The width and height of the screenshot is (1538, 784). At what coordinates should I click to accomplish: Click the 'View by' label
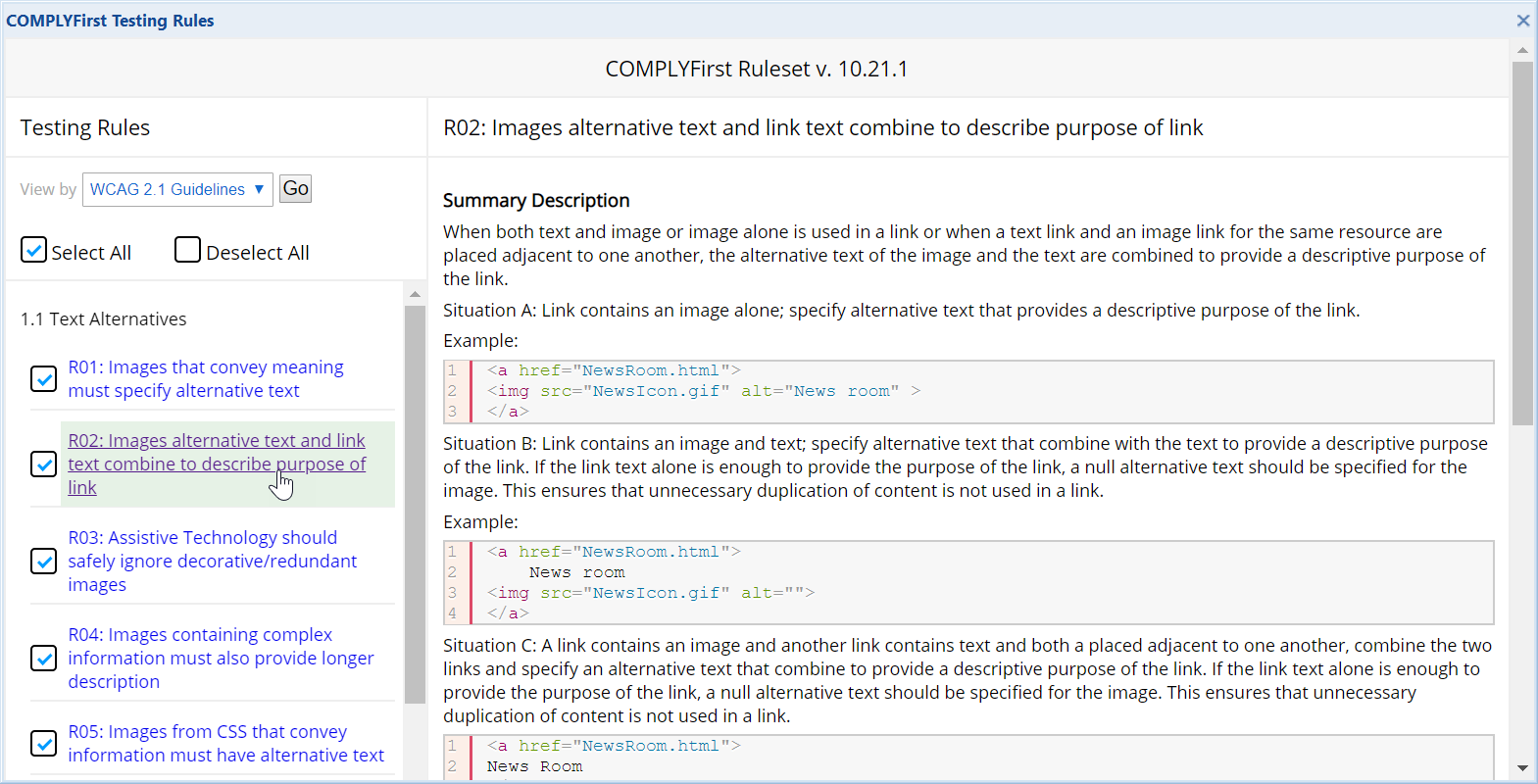(x=48, y=189)
